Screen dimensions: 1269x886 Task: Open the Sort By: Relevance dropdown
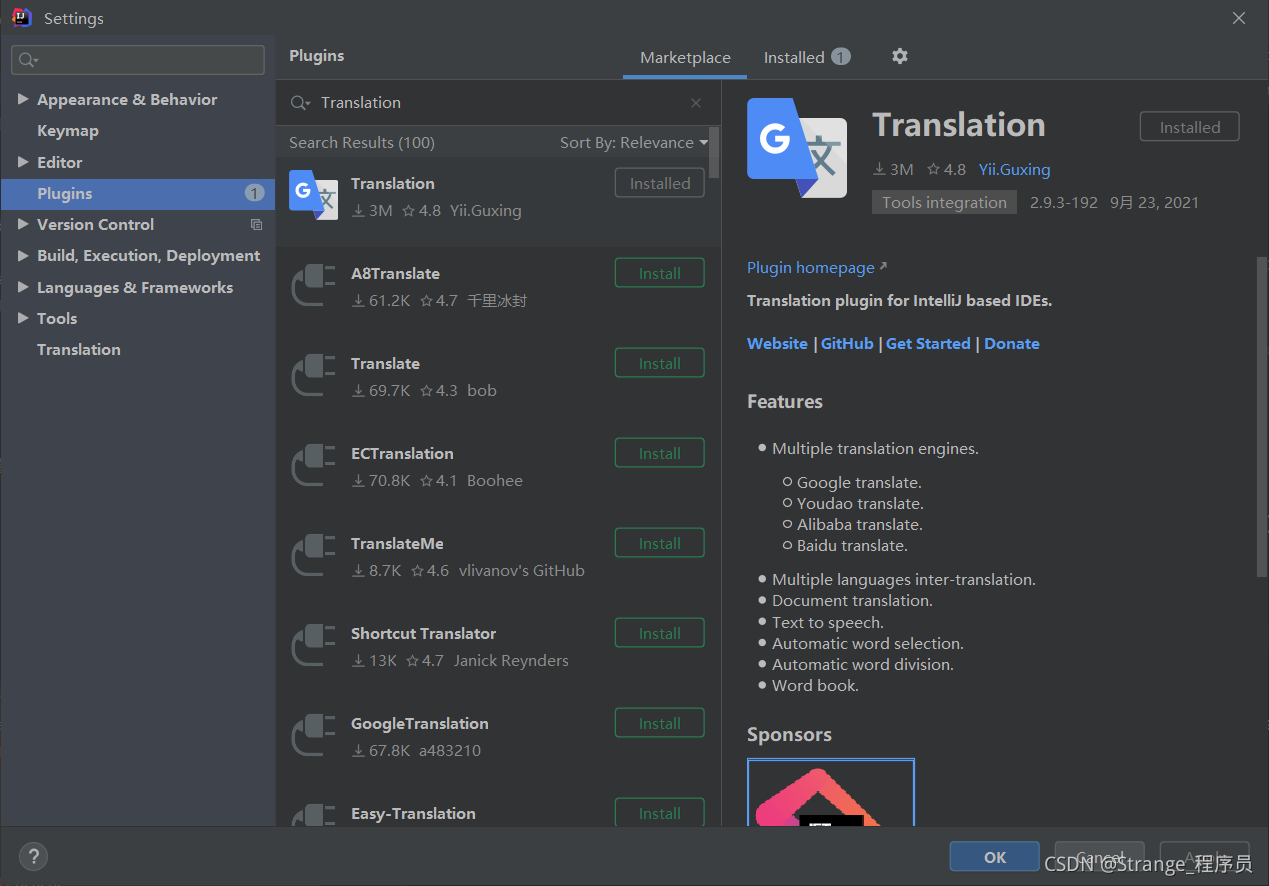tap(634, 143)
